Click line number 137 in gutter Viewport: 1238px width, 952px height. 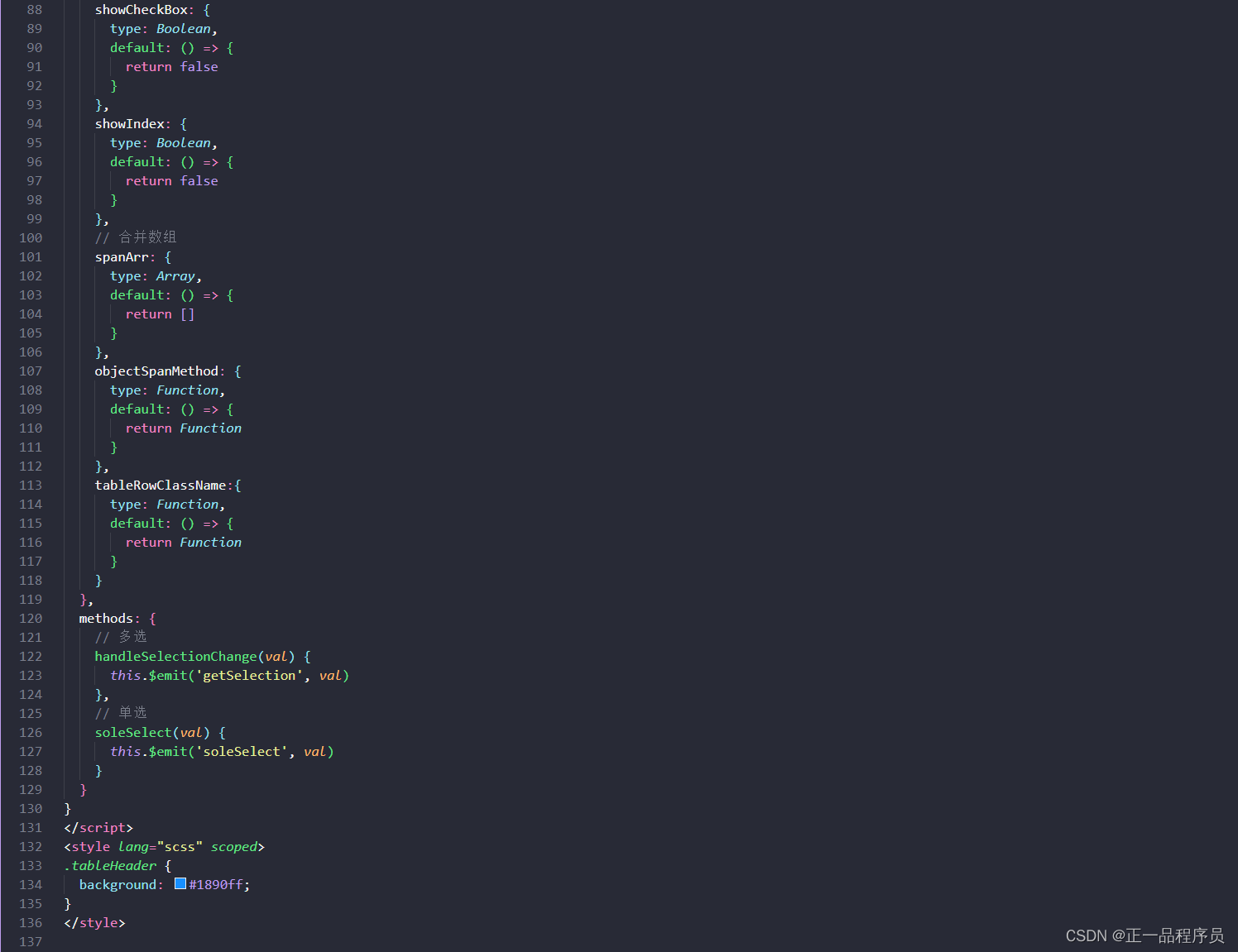coord(31,942)
